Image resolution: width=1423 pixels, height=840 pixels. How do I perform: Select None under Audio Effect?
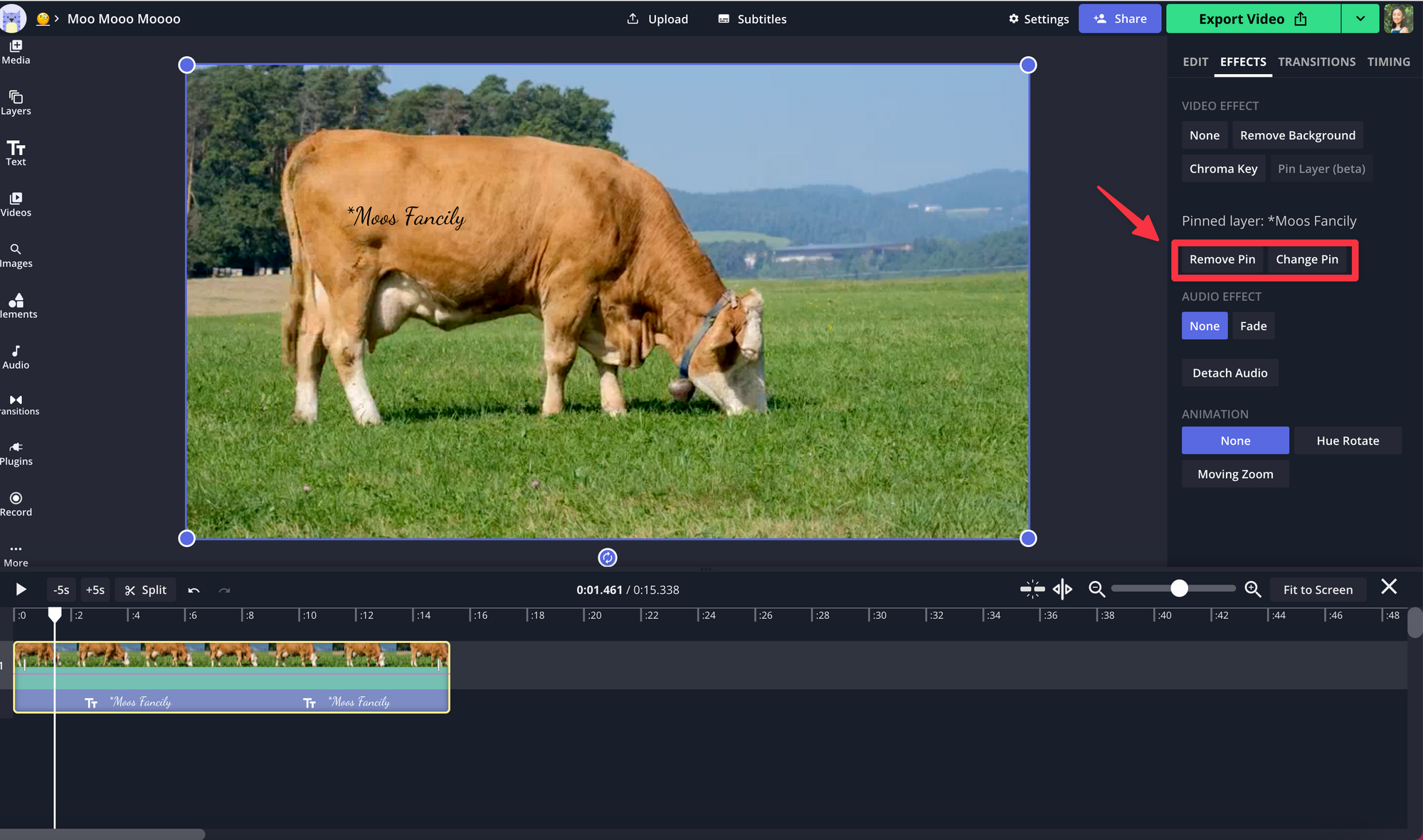coord(1204,326)
